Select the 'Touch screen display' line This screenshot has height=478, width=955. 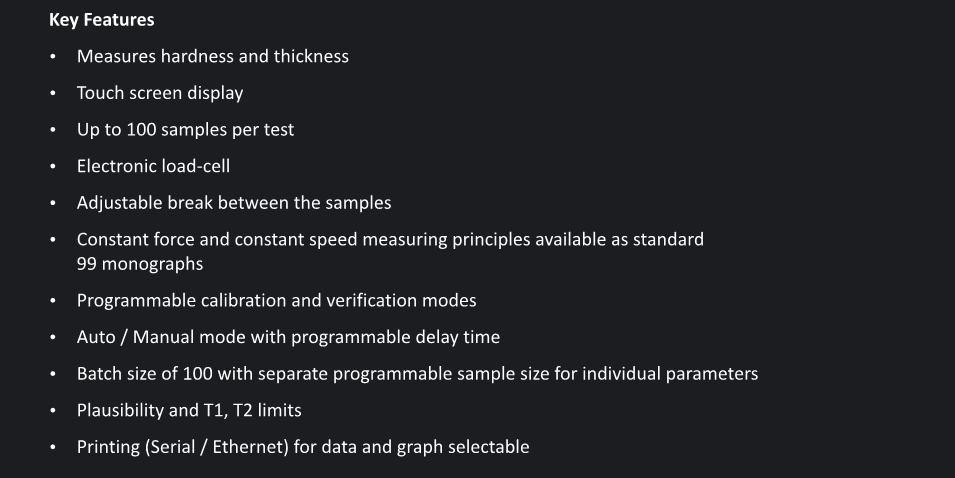point(159,93)
